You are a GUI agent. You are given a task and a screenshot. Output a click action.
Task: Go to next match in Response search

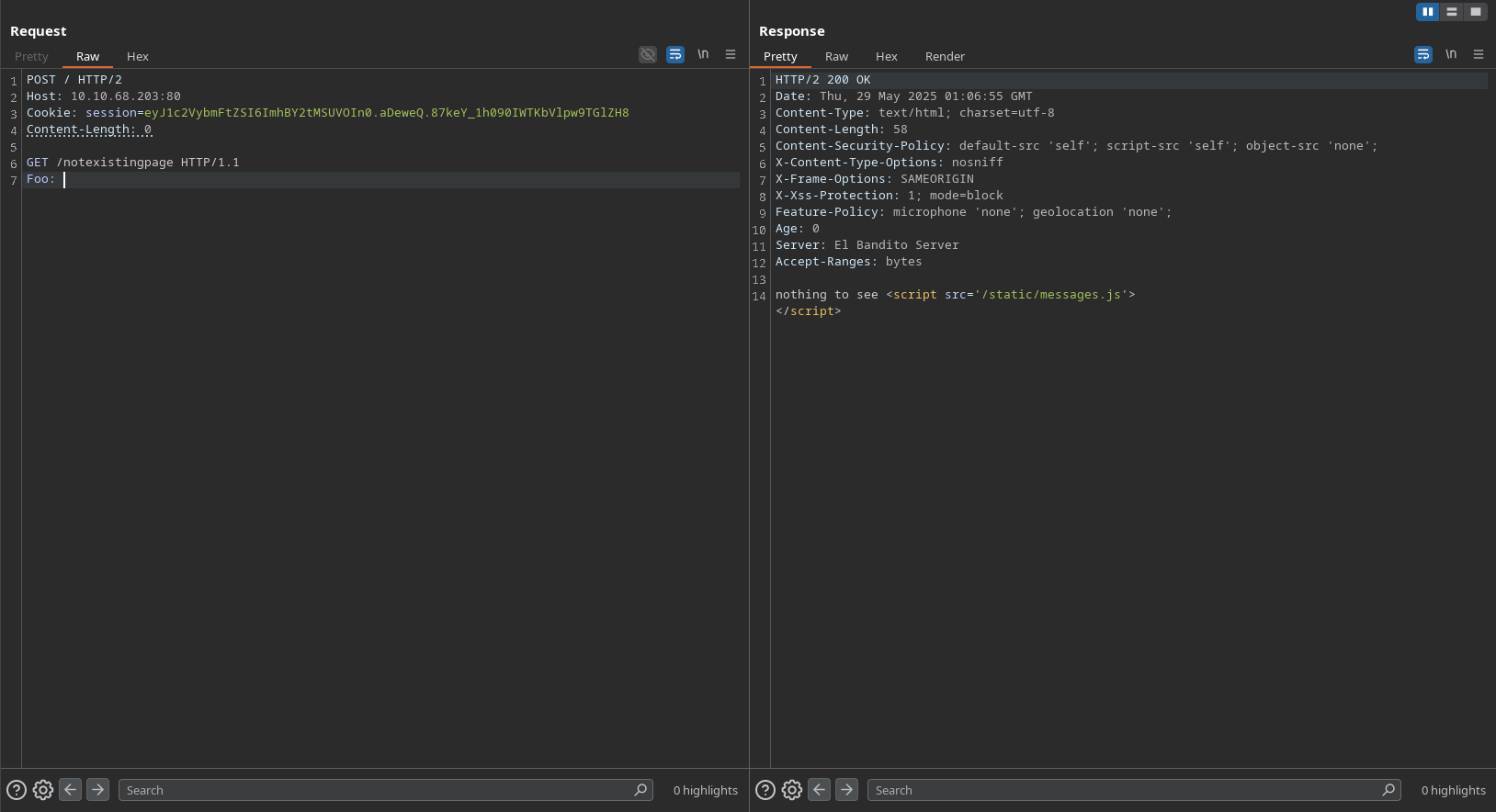(846, 790)
